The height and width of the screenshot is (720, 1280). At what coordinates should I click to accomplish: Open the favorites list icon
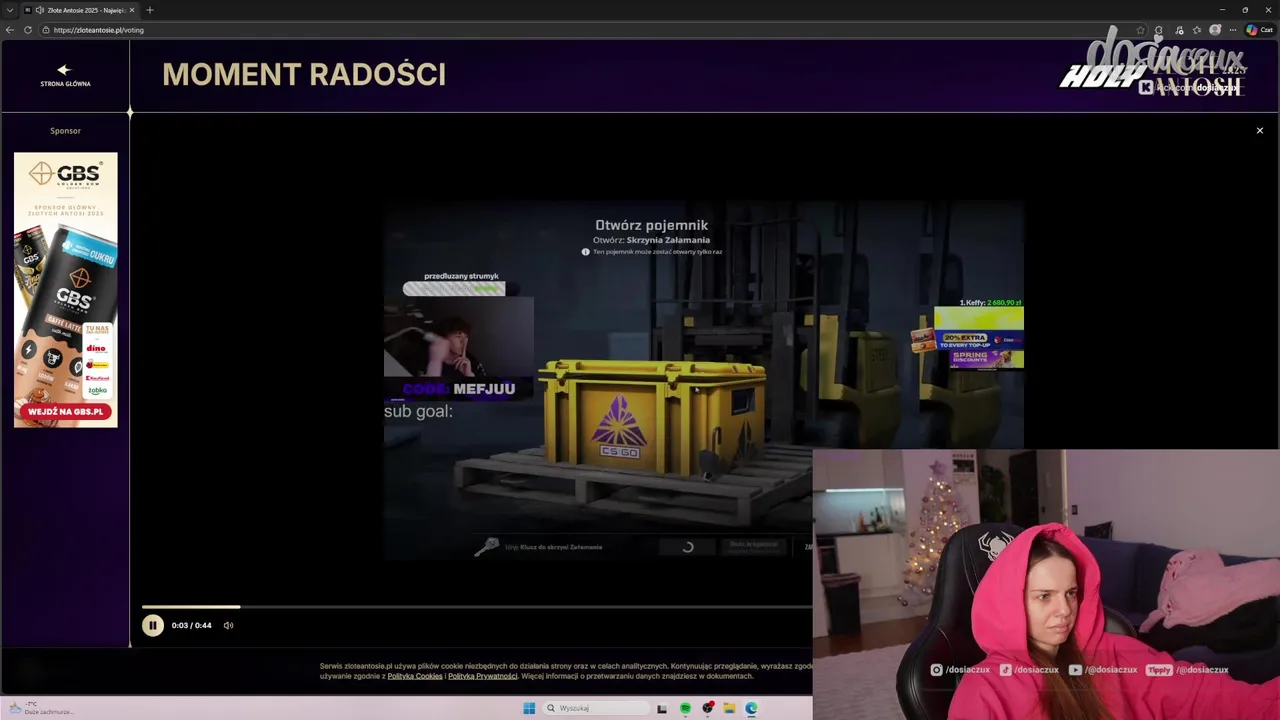pyautogui.click(x=1197, y=30)
